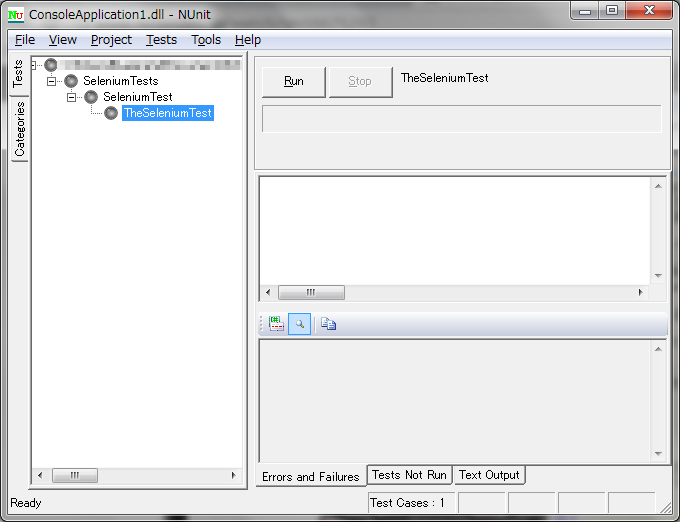Click right arrow of test tree scrollbar
The height and width of the screenshot is (522, 680).
(x=234, y=475)
